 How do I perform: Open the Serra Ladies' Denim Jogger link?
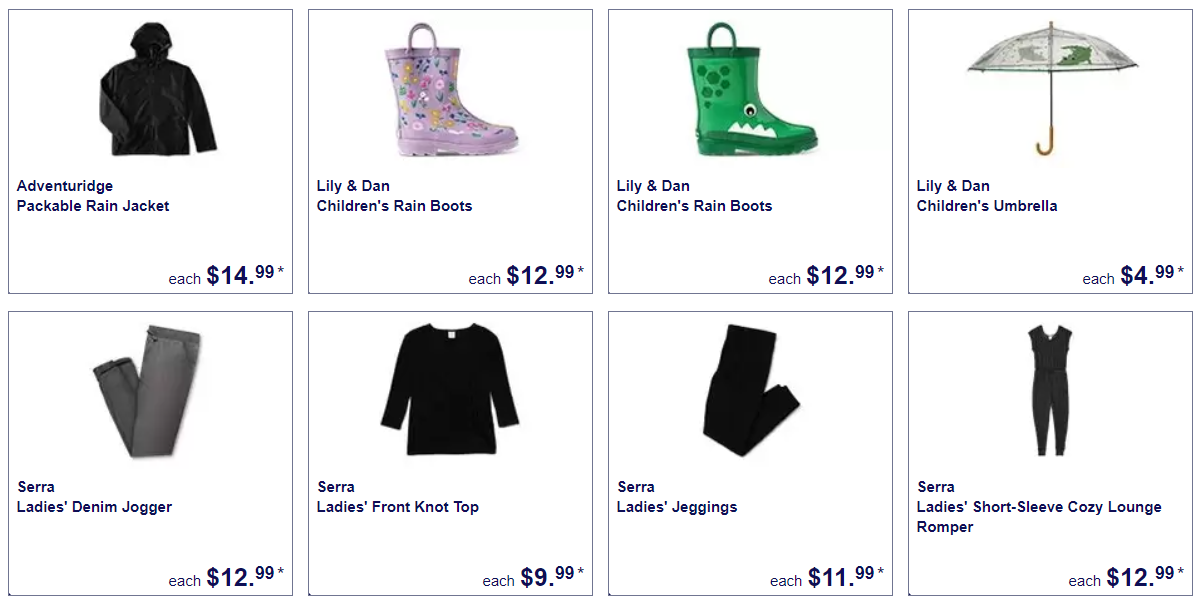coord(94,497)
